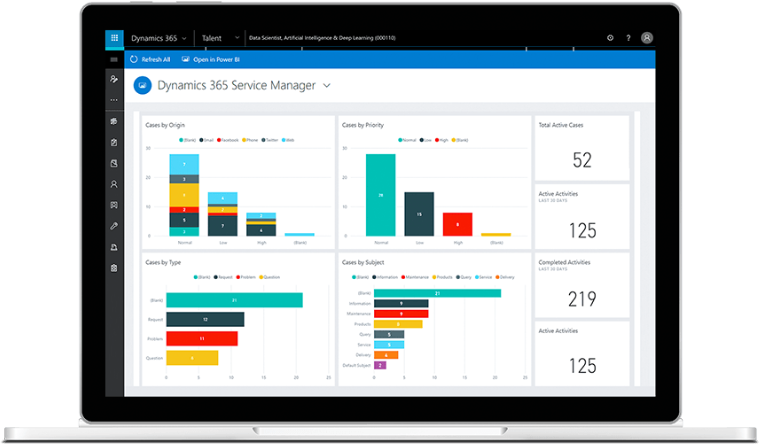Image resolution: width=759 pixels, height=444 pixels.
Task: Toggle Maintenance legend in Cases by Subject
Action: (415, 277)
